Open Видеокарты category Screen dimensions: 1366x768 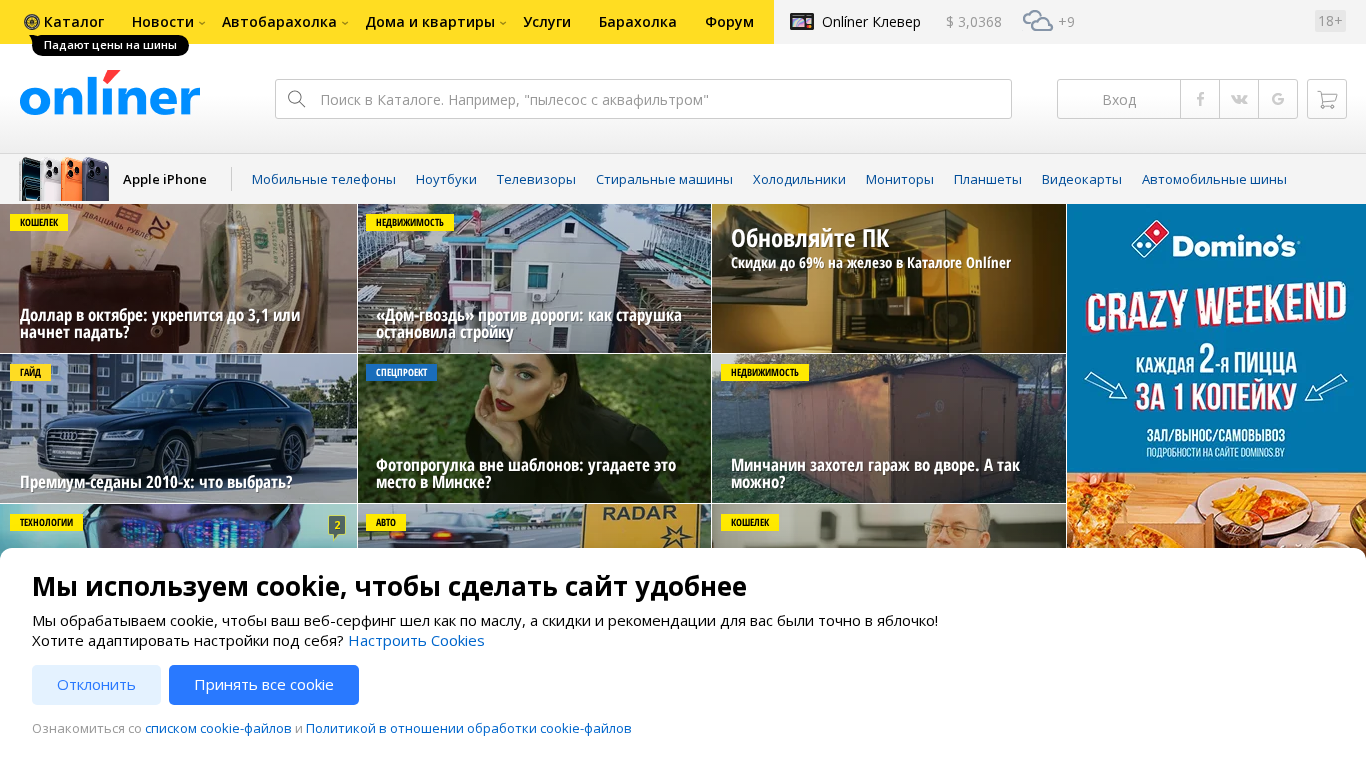click(1082, 180)
